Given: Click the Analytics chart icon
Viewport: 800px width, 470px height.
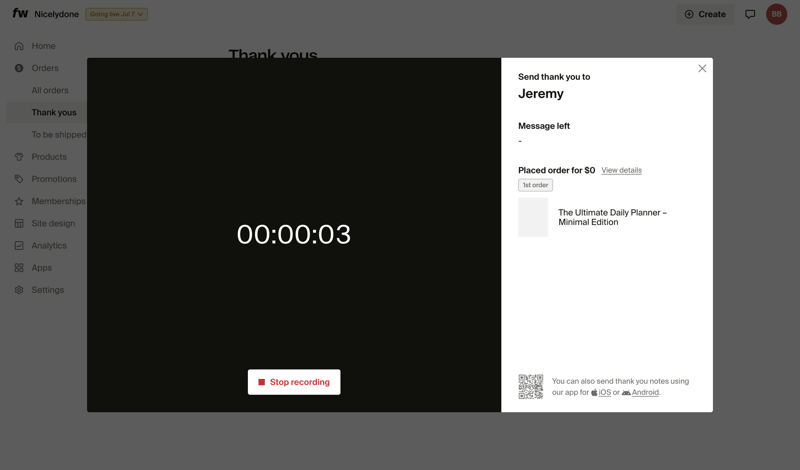Looking at the screenshot, I should [x=19, y=246].
